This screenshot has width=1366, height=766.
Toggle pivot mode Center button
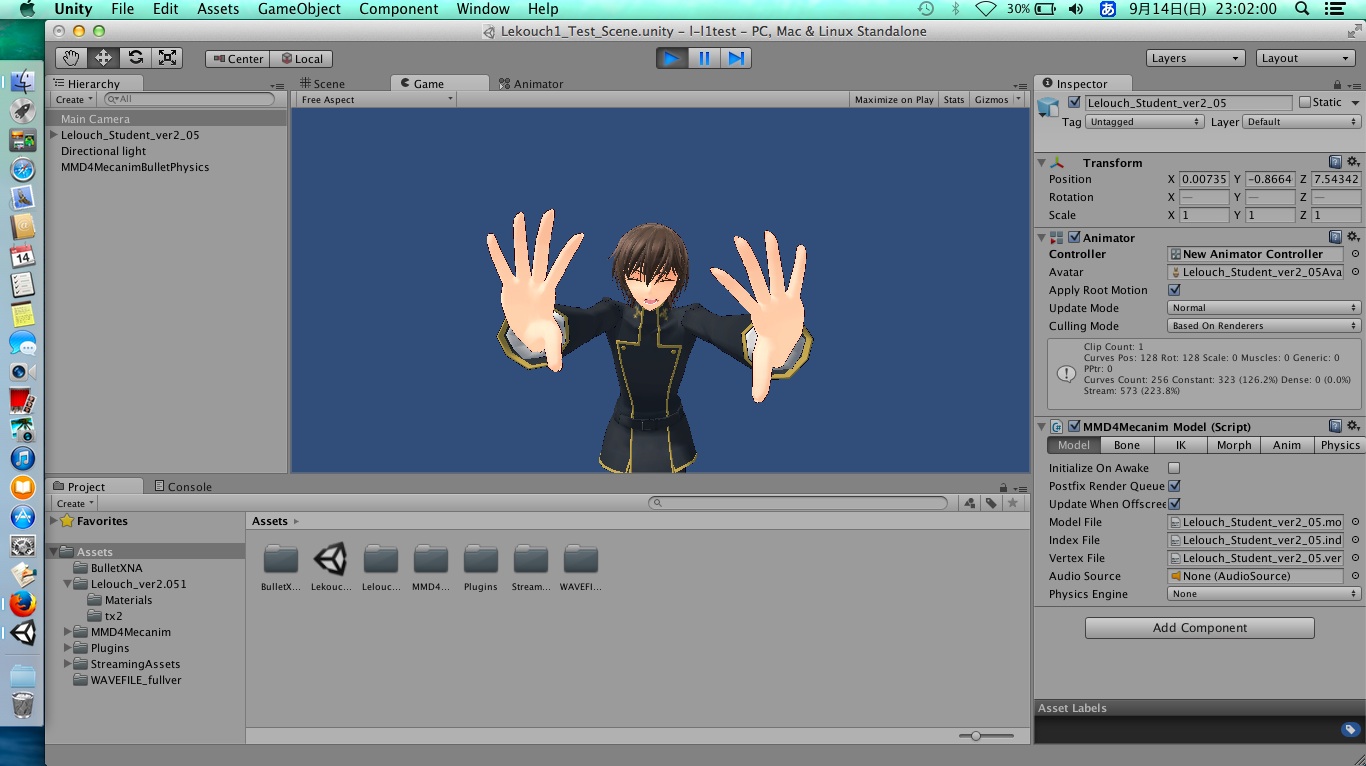(x=237, y=58)
